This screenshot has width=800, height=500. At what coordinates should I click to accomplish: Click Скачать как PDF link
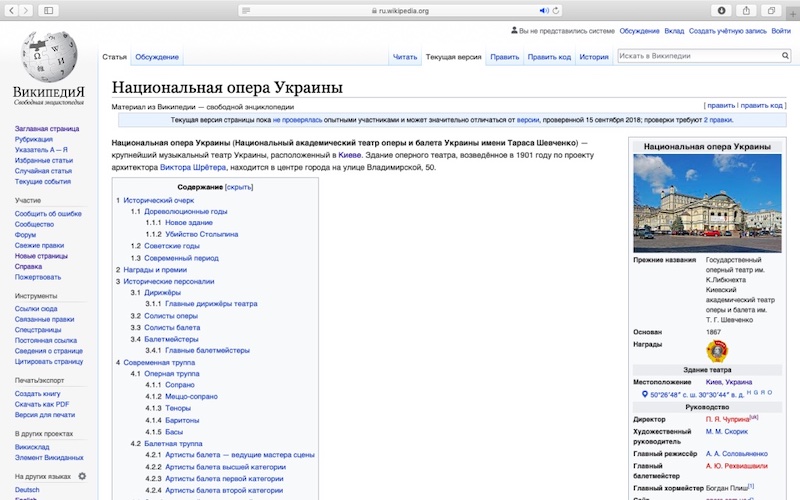[42, 404]
